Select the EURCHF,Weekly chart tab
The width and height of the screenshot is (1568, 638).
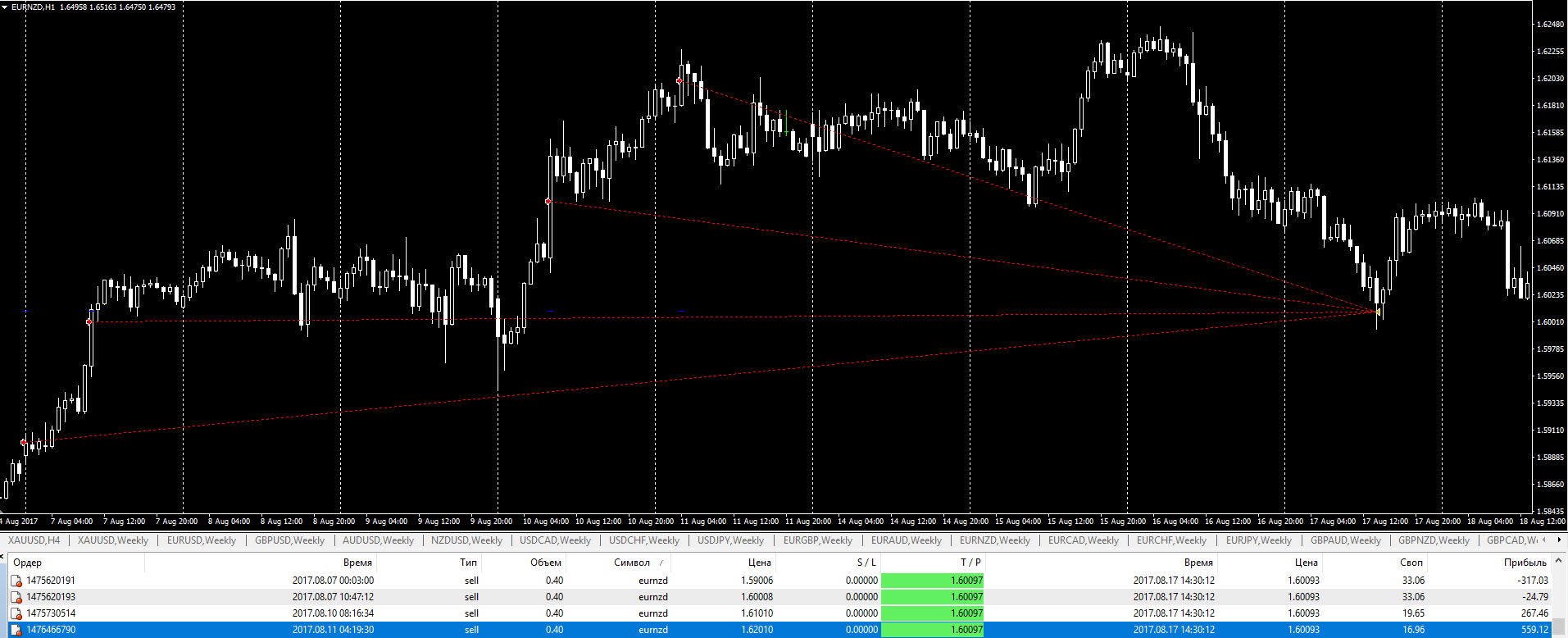click(x=1171, y=540)
